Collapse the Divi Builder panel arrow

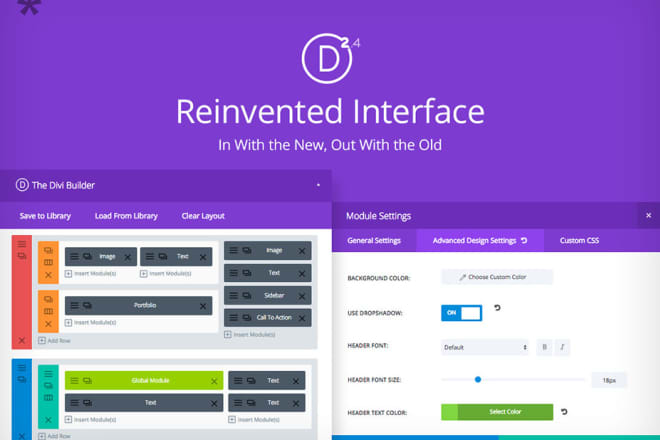[x=318, y=185]
